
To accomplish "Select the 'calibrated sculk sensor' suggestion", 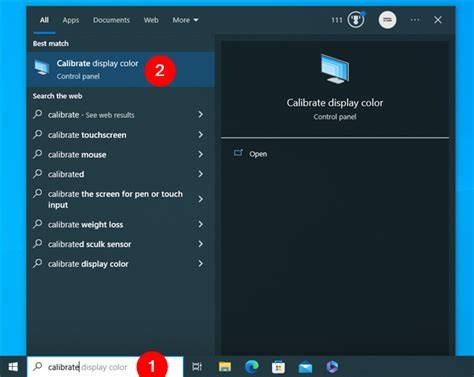I will pos(121,244).
